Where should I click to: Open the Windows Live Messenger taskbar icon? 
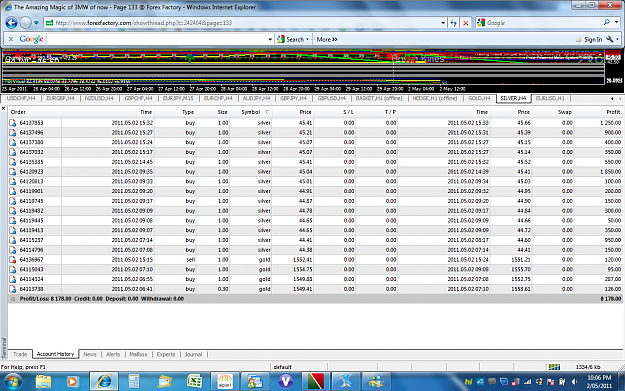[376, 382]
